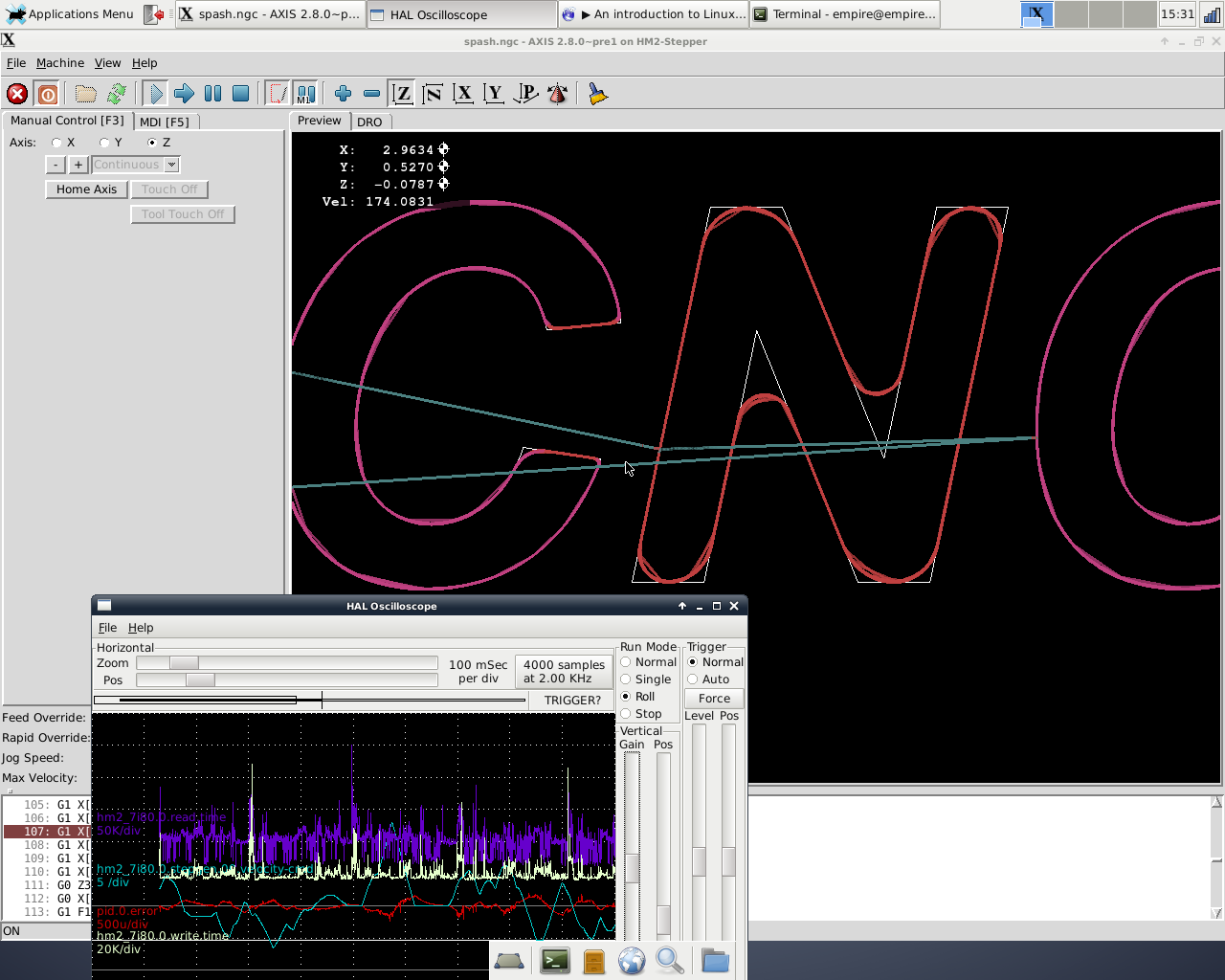Open file manager cabinet icon in panel
This screenshot has width=1225, height=980.
(x=594, y=960)
